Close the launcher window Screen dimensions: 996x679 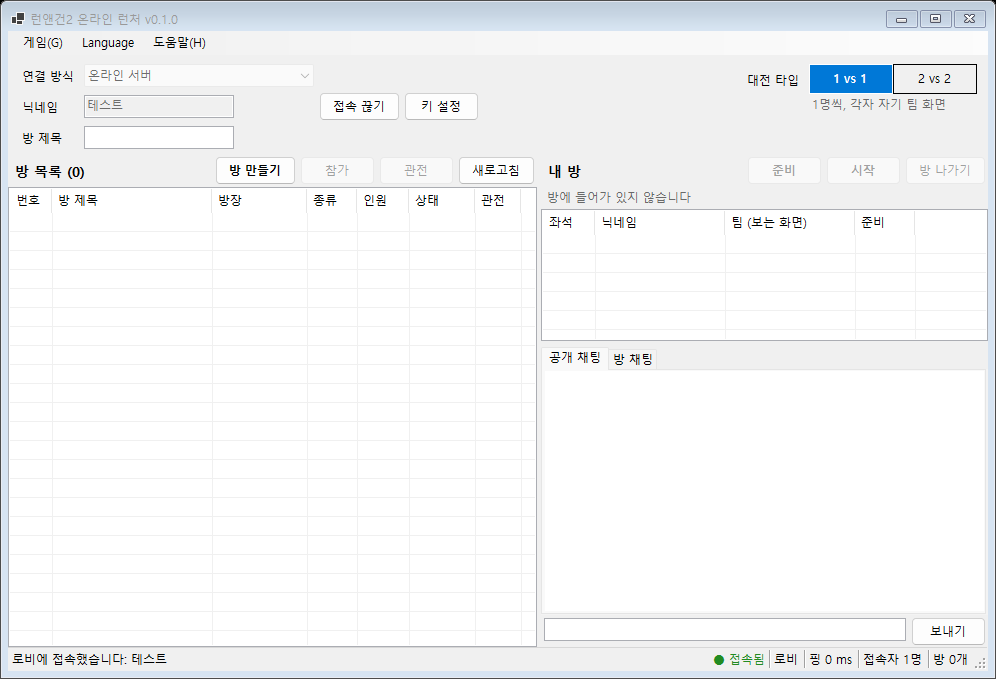(969, 19)
